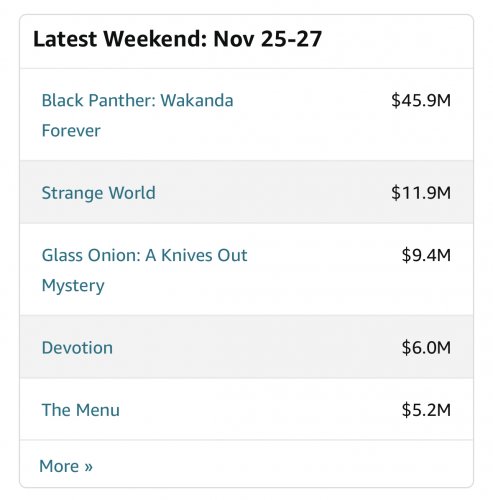Click Knives Out in the third title
Image resolution: width=493 pixels, height=500 pixels.
pos(204,255)
